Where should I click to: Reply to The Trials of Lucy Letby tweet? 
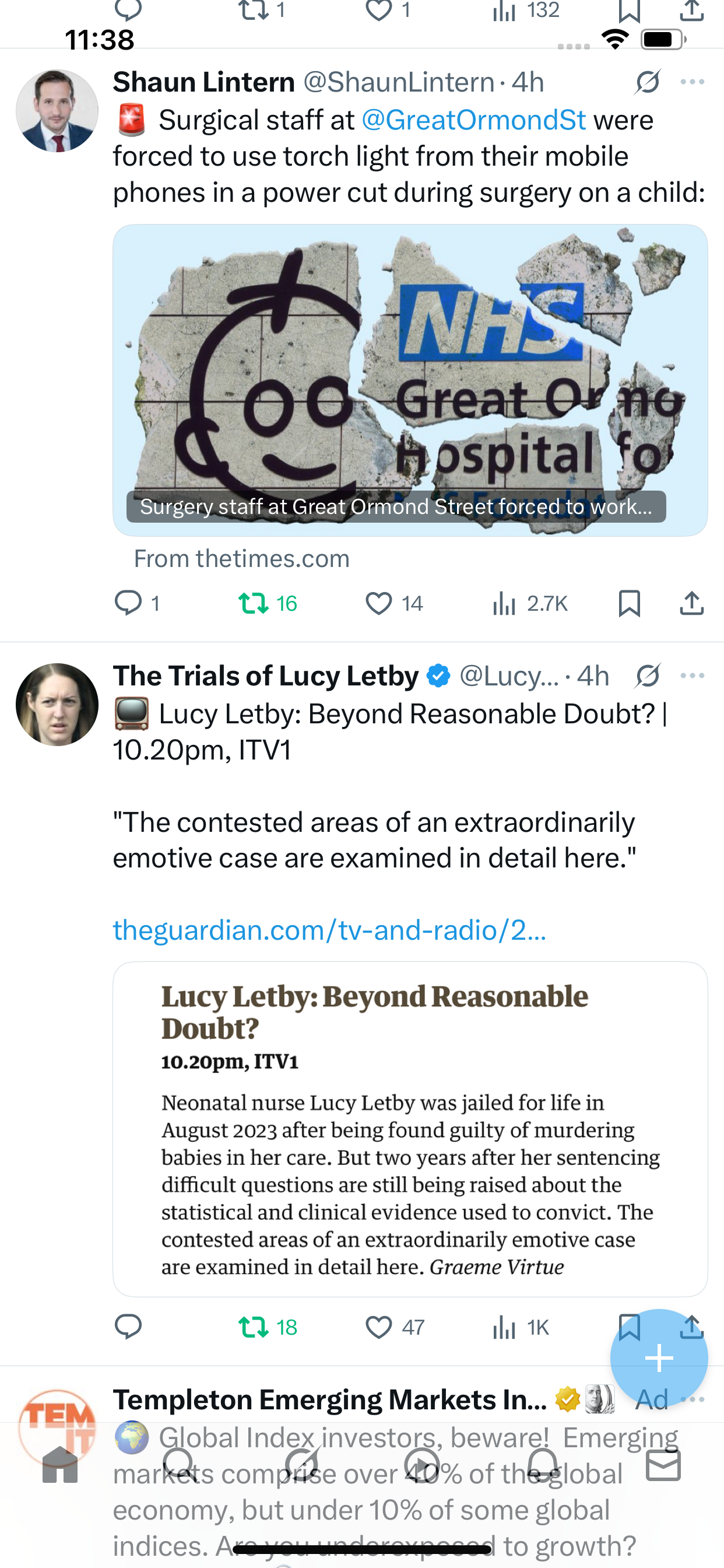pyautogui.click(x=128, y=1326)
